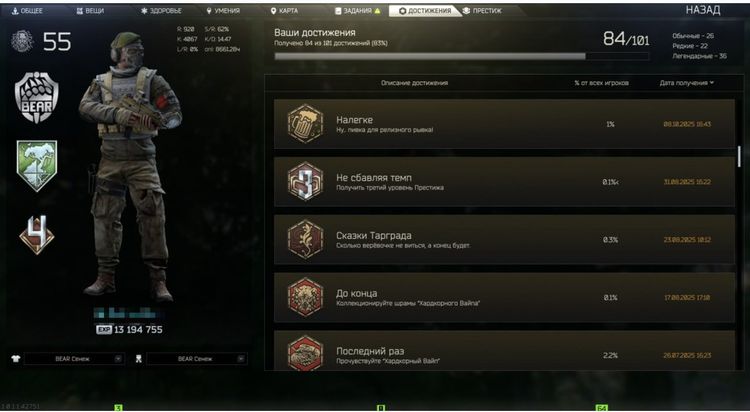The image size is (750, 412).
Task: Click the Сказки Тарграда achievement emblem
Action: point(305,239)
